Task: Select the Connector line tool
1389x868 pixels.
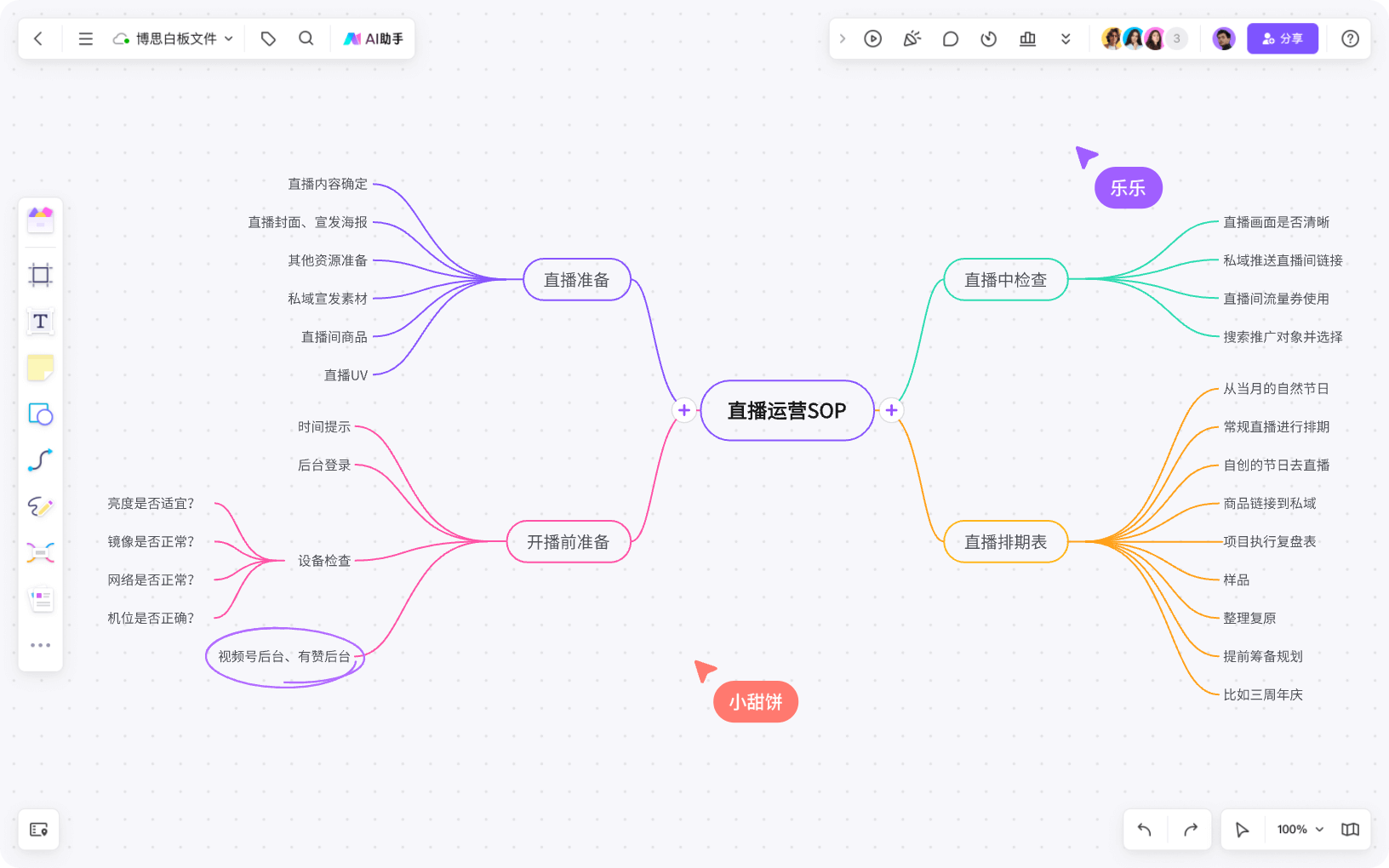Action: 40,460
